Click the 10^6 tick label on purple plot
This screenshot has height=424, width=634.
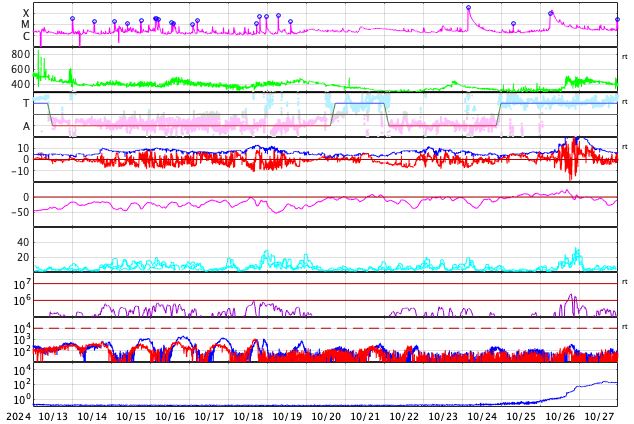click(x=22, y=301)
